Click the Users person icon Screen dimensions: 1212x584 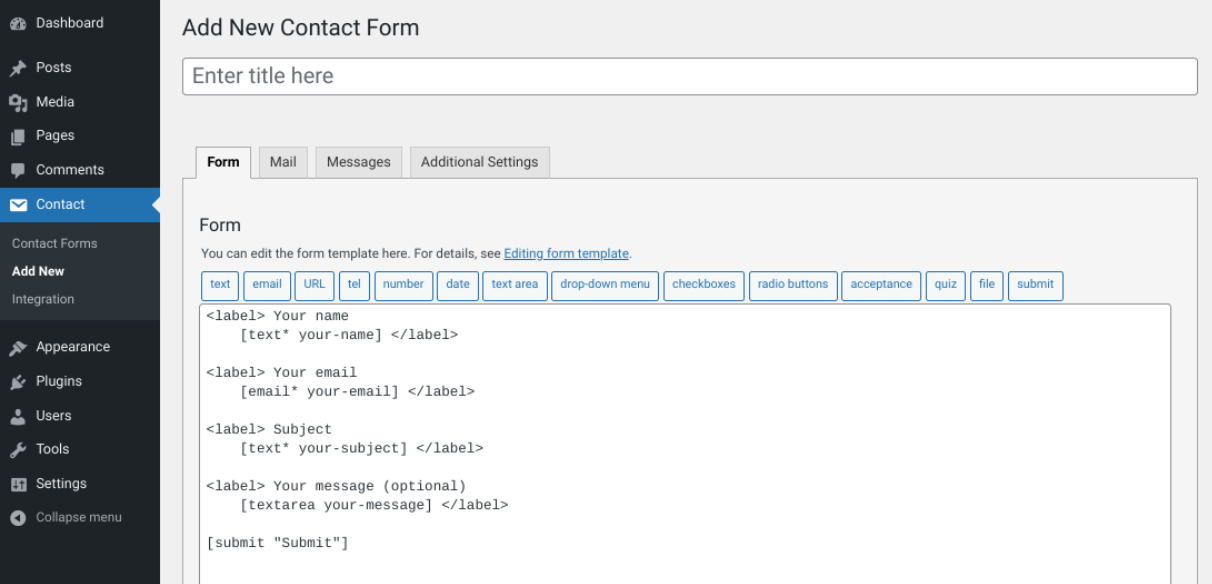(x=18, y=415)
